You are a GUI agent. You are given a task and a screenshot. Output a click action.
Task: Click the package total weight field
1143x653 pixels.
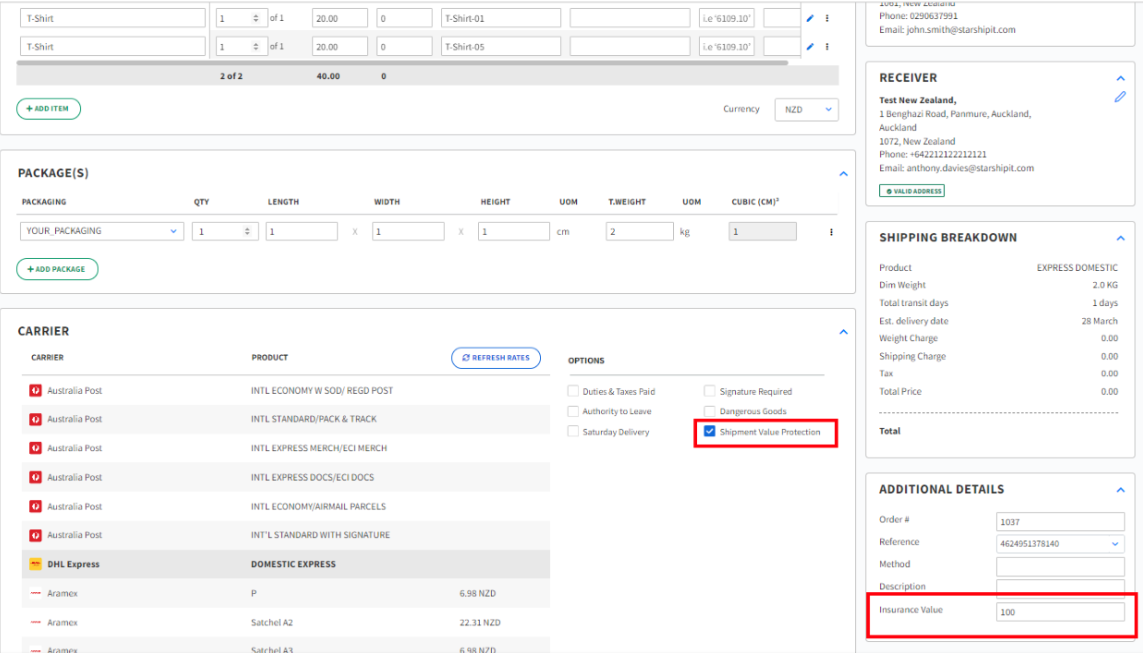639,231
